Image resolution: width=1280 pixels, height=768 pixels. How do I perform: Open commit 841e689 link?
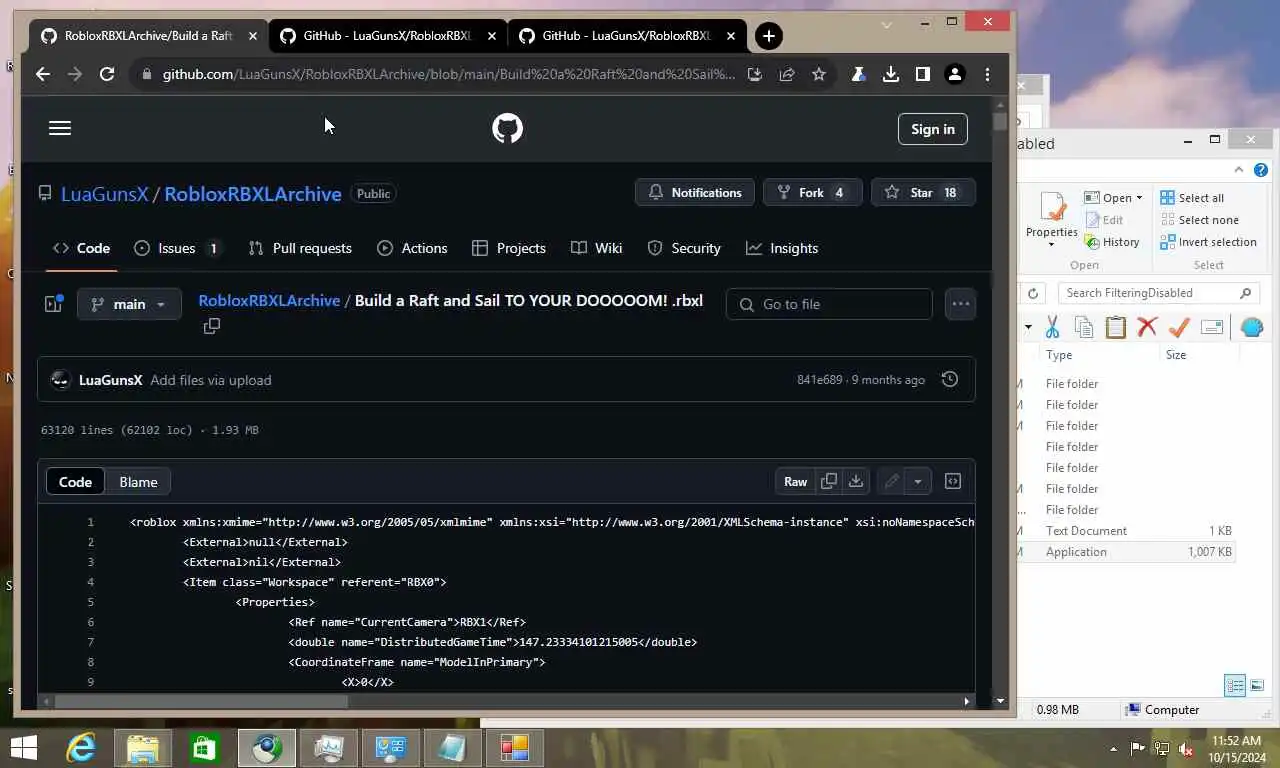(x=820, y=380)
